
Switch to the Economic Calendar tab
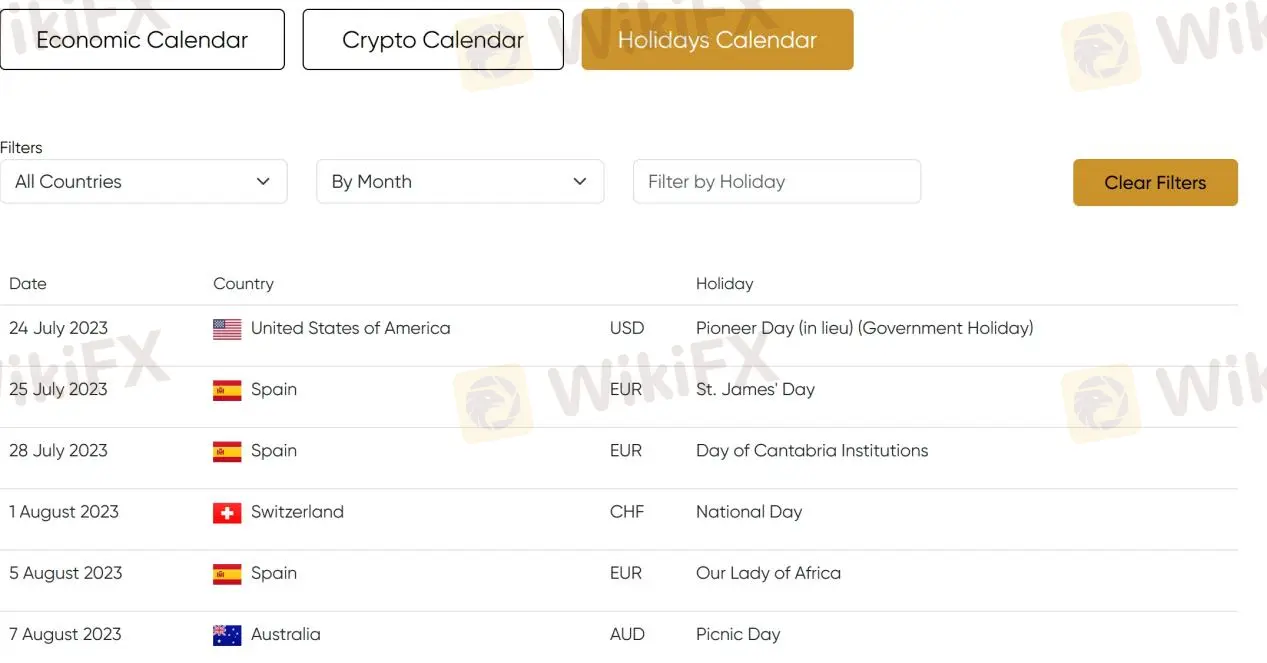tap(142, 39)
